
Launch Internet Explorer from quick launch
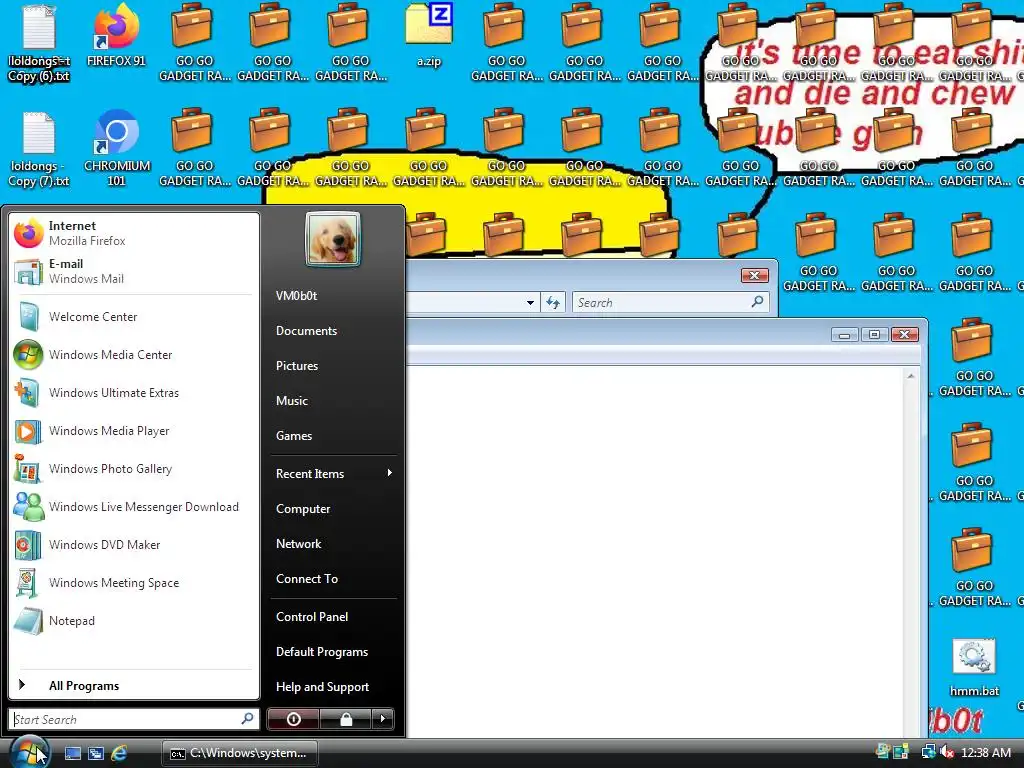(x=119, y=753)
